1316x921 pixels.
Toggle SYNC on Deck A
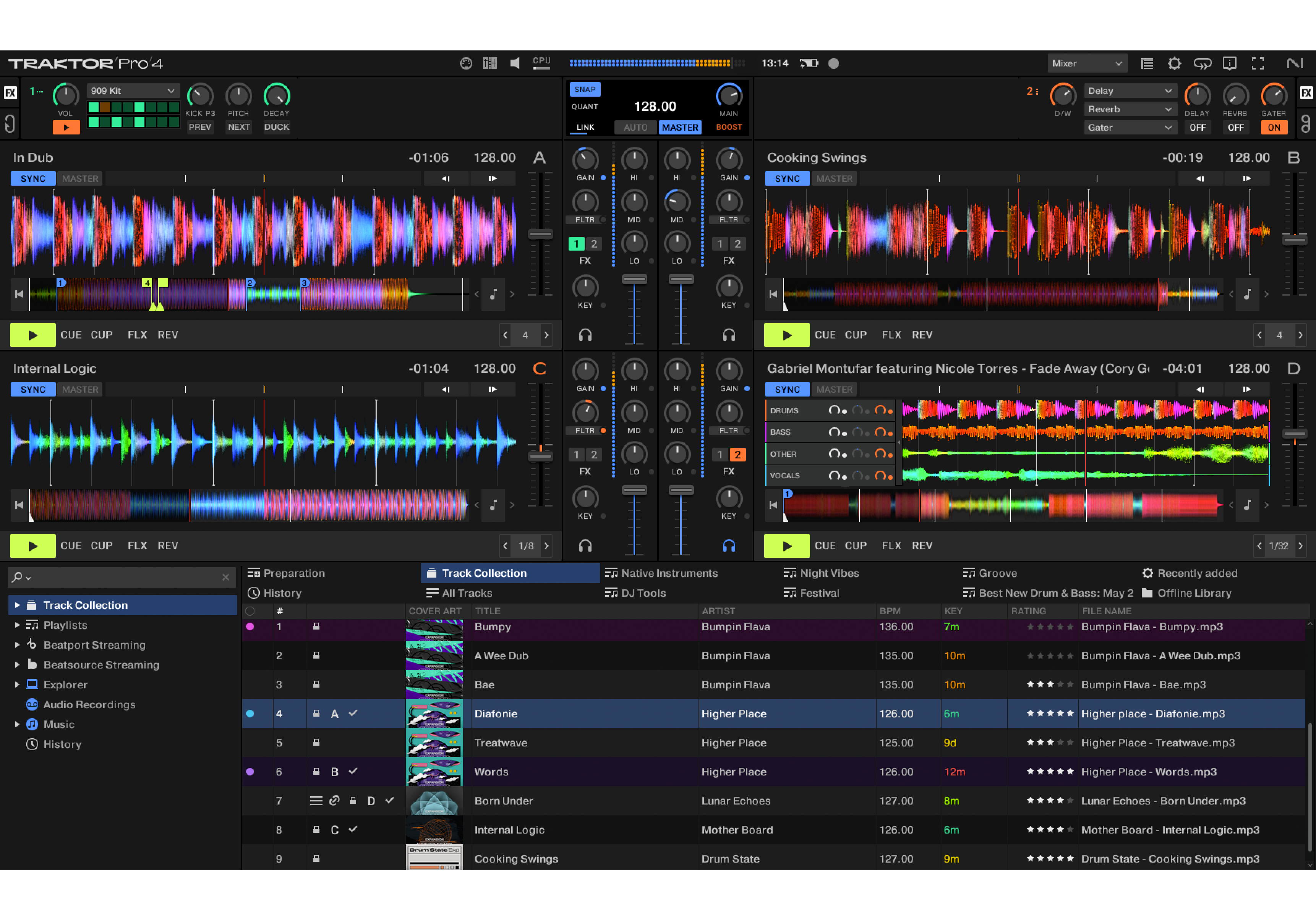coord(33,179)
